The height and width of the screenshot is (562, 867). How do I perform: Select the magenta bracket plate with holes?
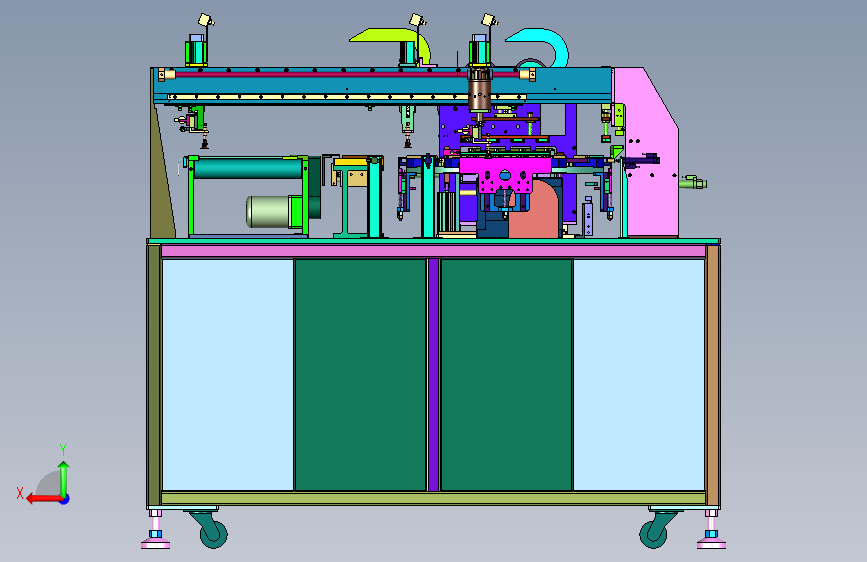503,174
